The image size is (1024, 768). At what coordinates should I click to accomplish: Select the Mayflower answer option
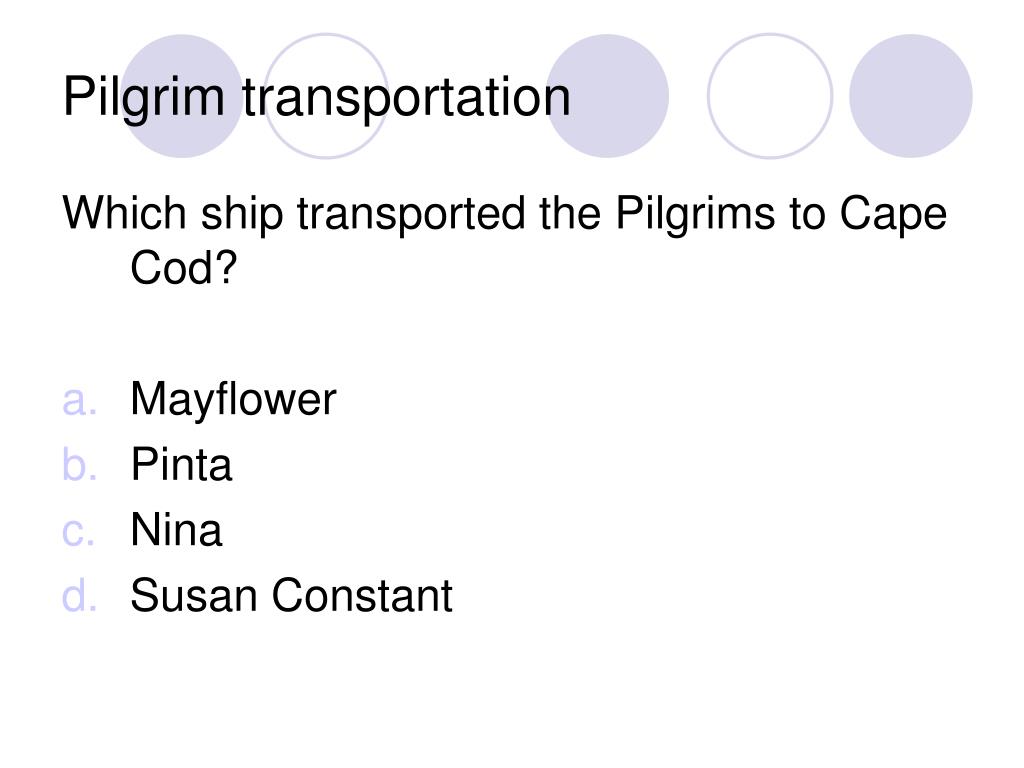click(x=233, y=400)
